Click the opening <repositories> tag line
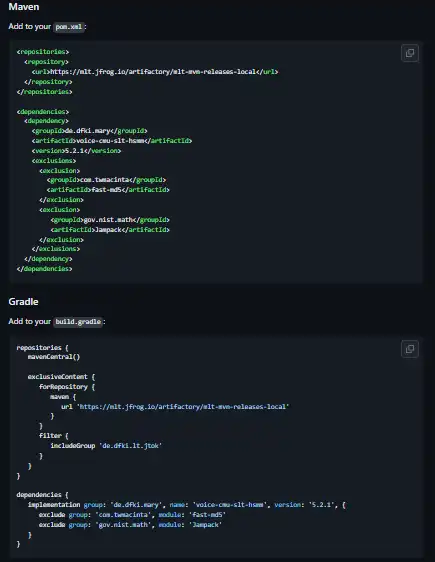The width and height of the screenshot is (435, 562). (43, 52)
